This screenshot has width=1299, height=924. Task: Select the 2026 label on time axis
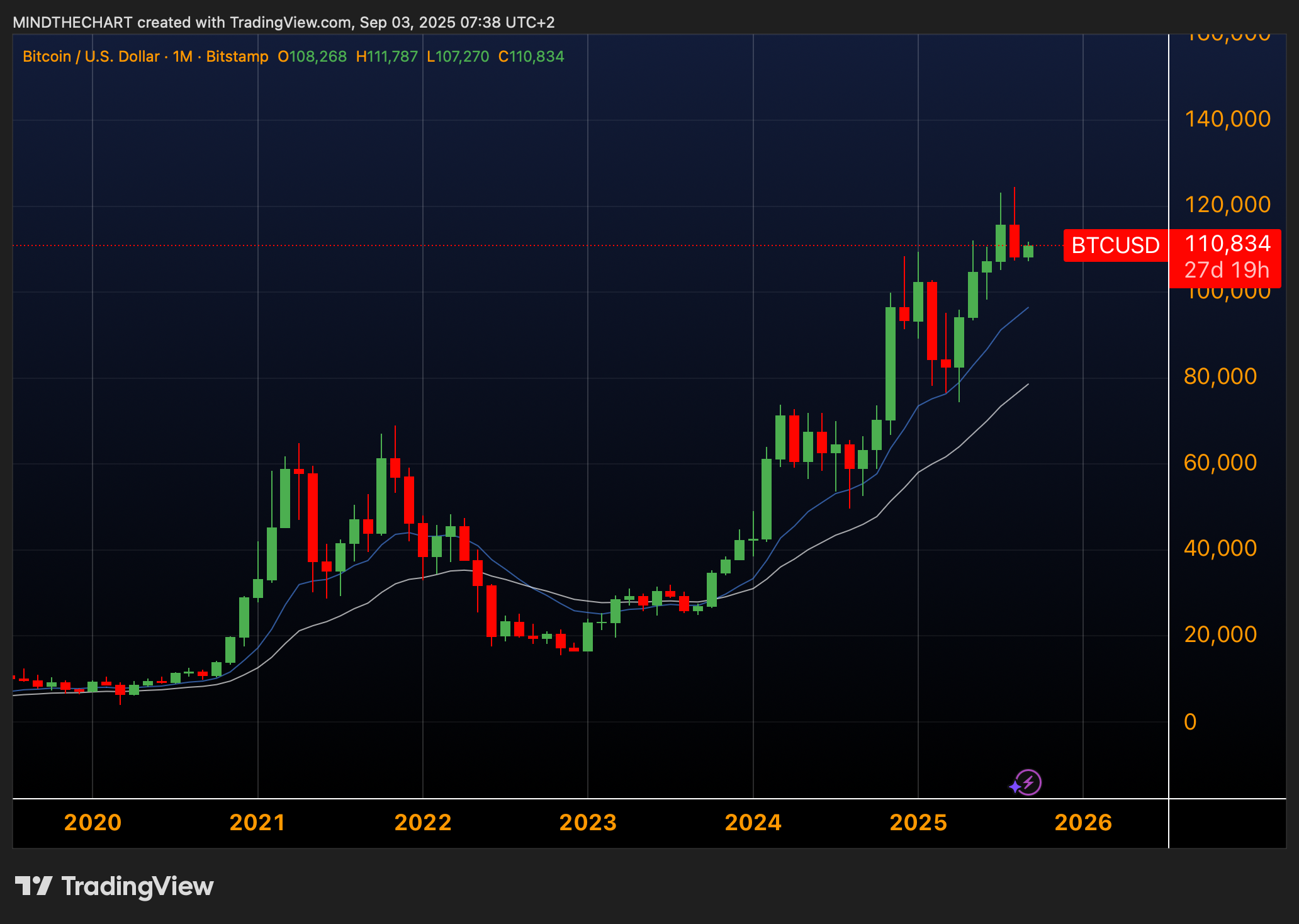(1083, 823)
